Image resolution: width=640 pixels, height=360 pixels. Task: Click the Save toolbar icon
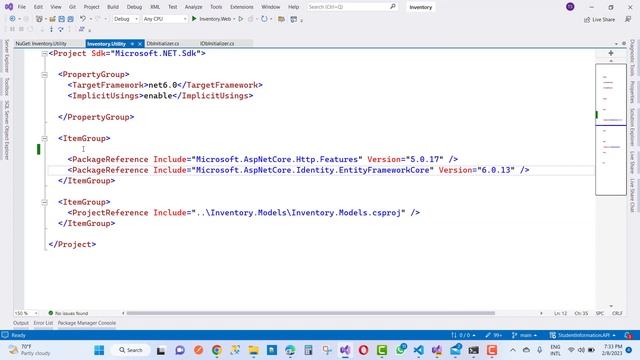62,19
